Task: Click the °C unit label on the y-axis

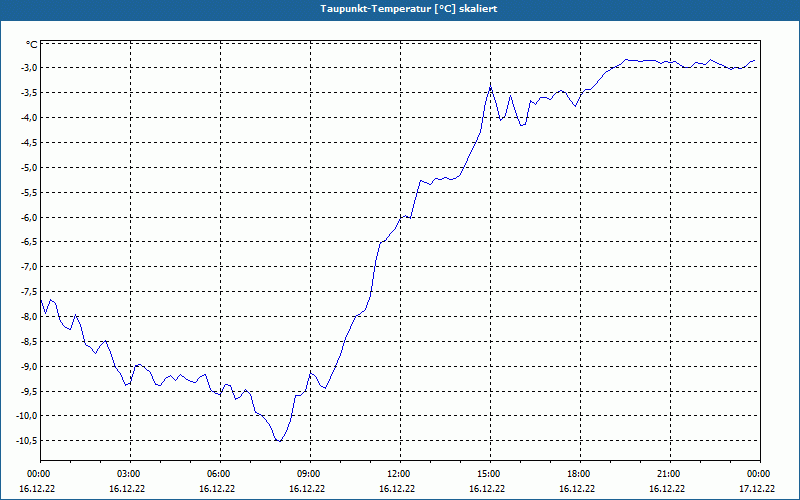Action: [x=32, y=45]
